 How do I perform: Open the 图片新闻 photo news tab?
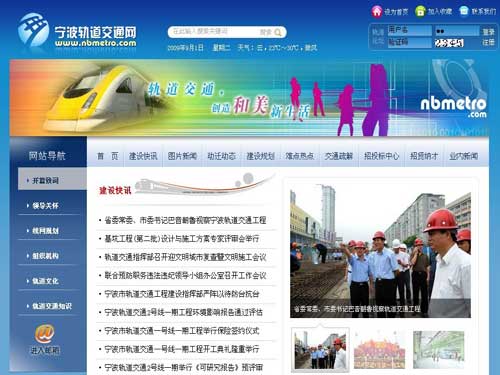tap(182, 156)
